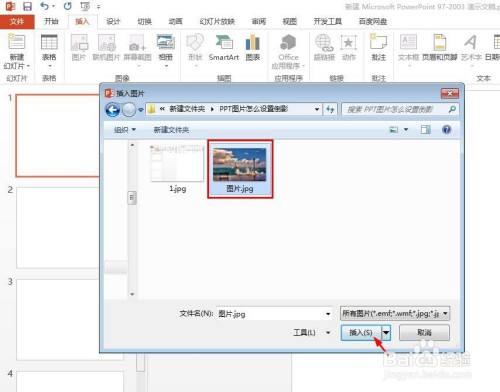The width and height of the screenshot is (500, 392).
Task: Click the refresh icon beside address bar
Action: tap(330, 109)
